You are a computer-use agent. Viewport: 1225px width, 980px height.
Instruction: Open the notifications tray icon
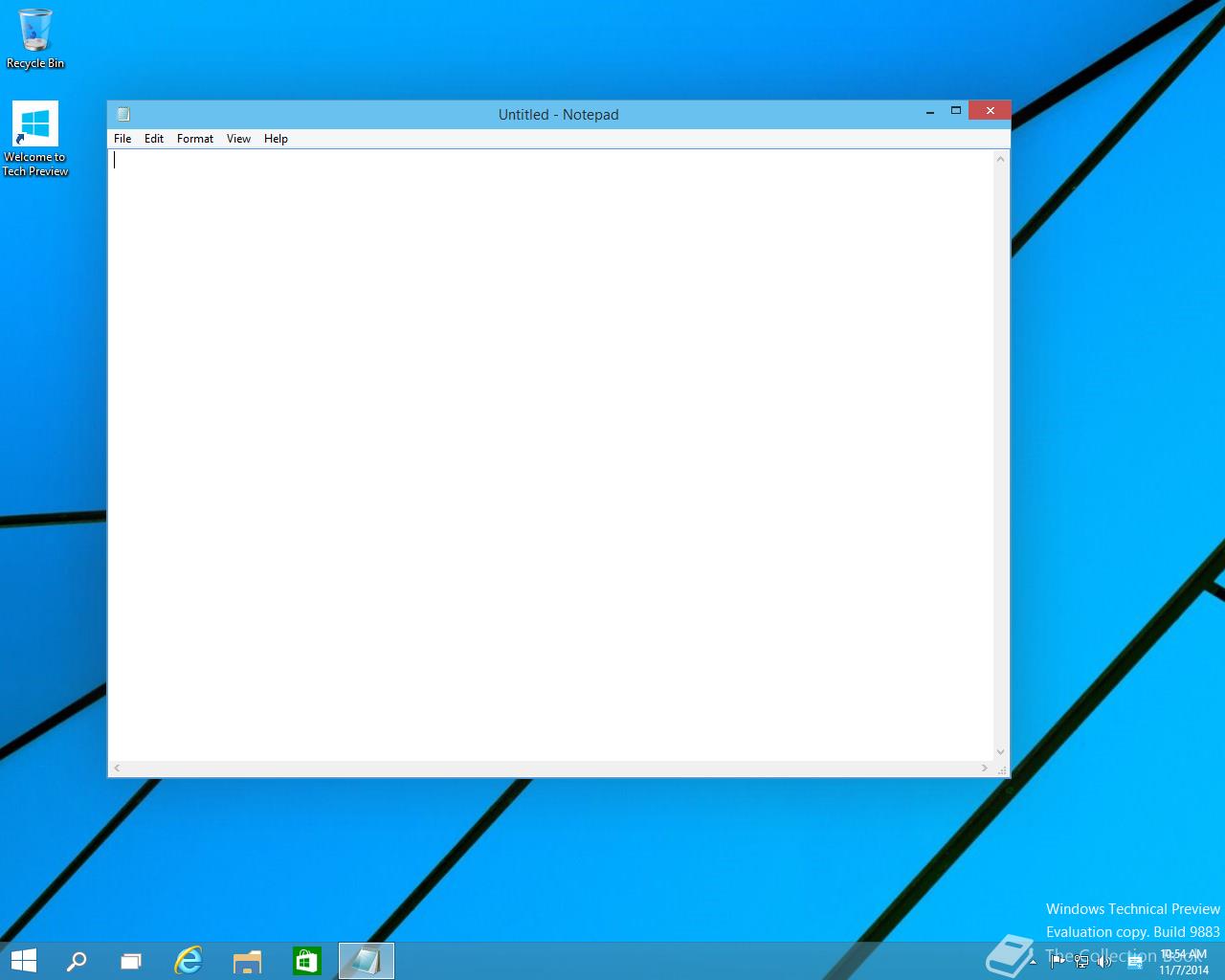pyautogui.click(x=1135, y=962)
